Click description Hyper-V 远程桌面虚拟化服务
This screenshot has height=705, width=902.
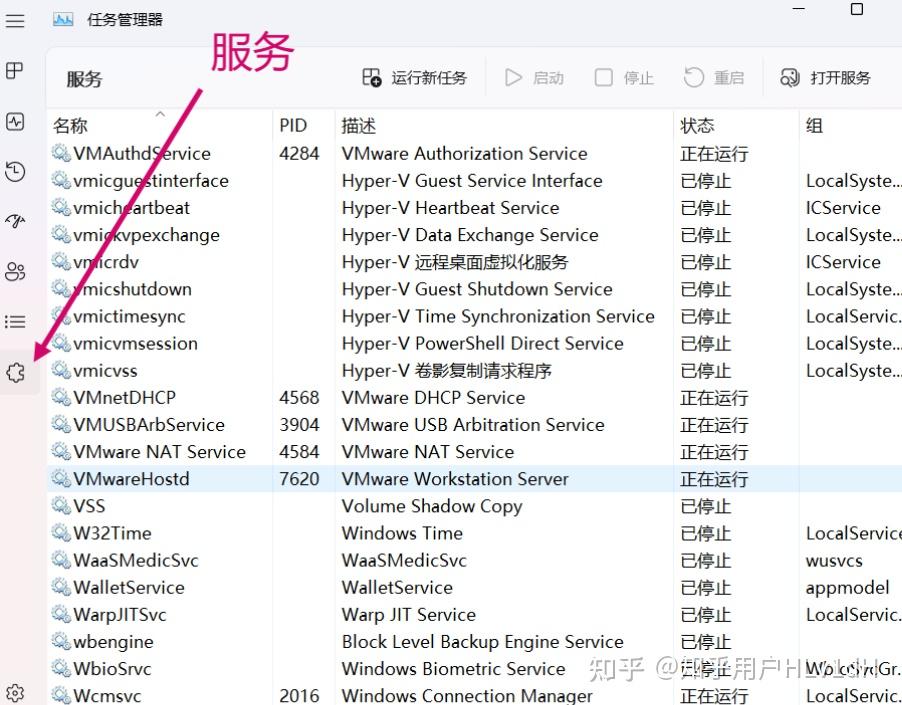pos(455,262)
